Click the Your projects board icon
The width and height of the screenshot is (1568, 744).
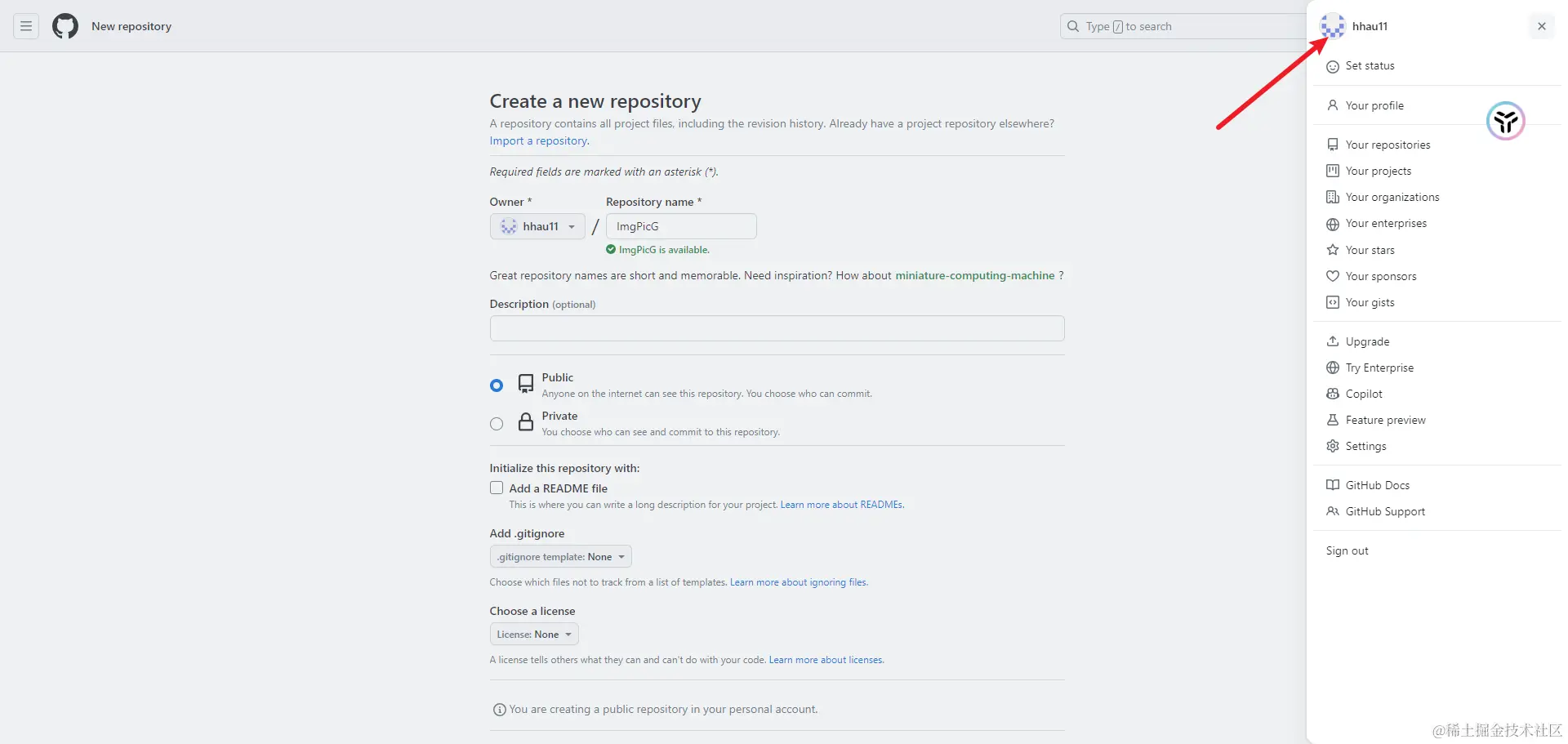(x=1333, y=171)
